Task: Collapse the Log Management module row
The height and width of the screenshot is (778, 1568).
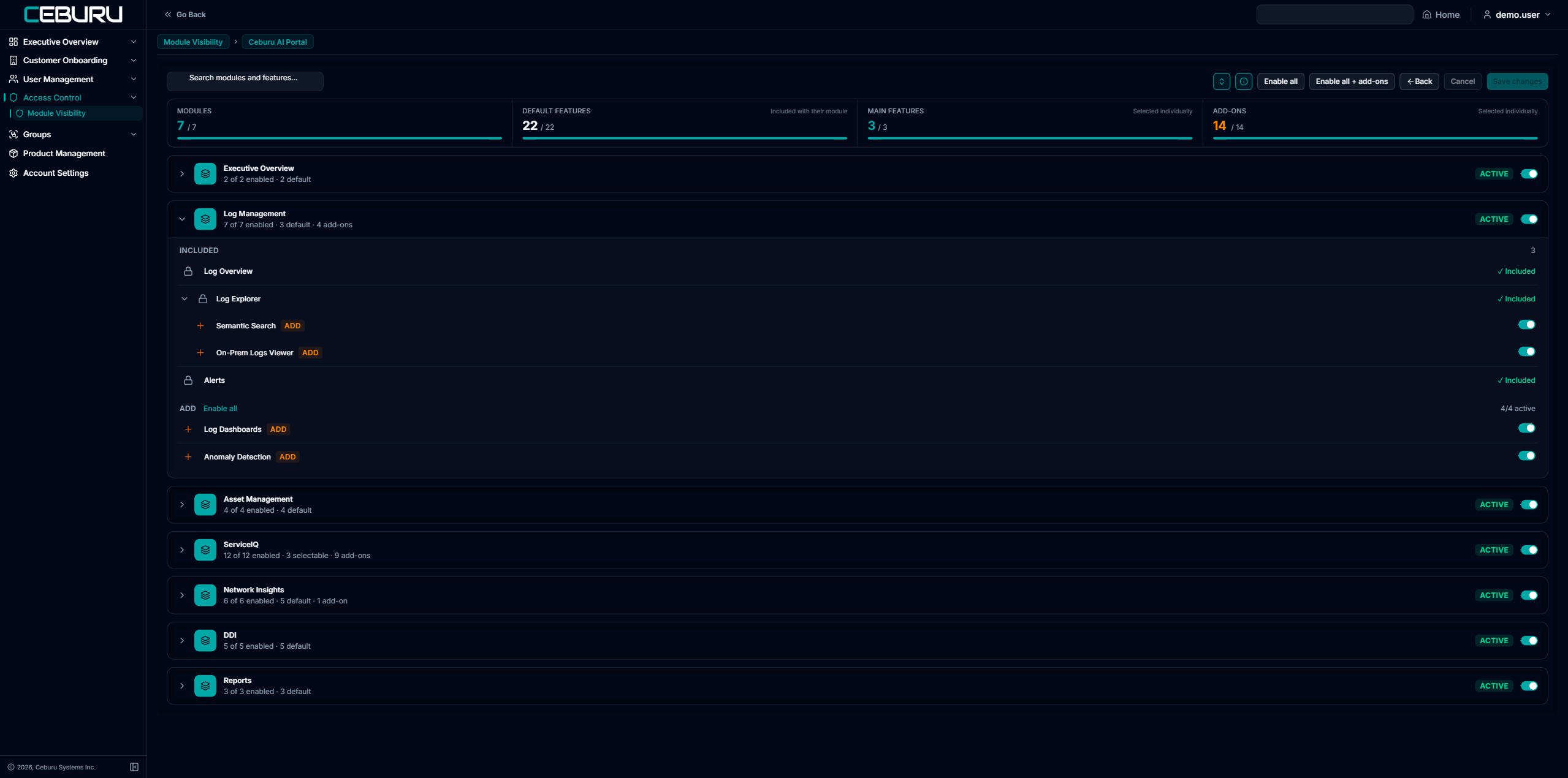Action: point(182,219)
